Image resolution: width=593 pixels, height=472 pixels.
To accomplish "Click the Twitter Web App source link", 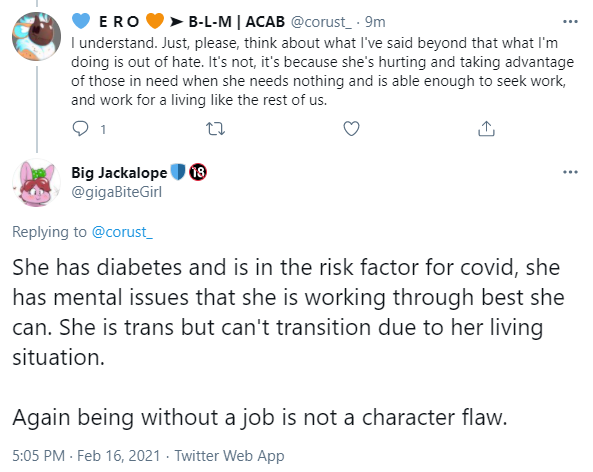I will 229,455.
